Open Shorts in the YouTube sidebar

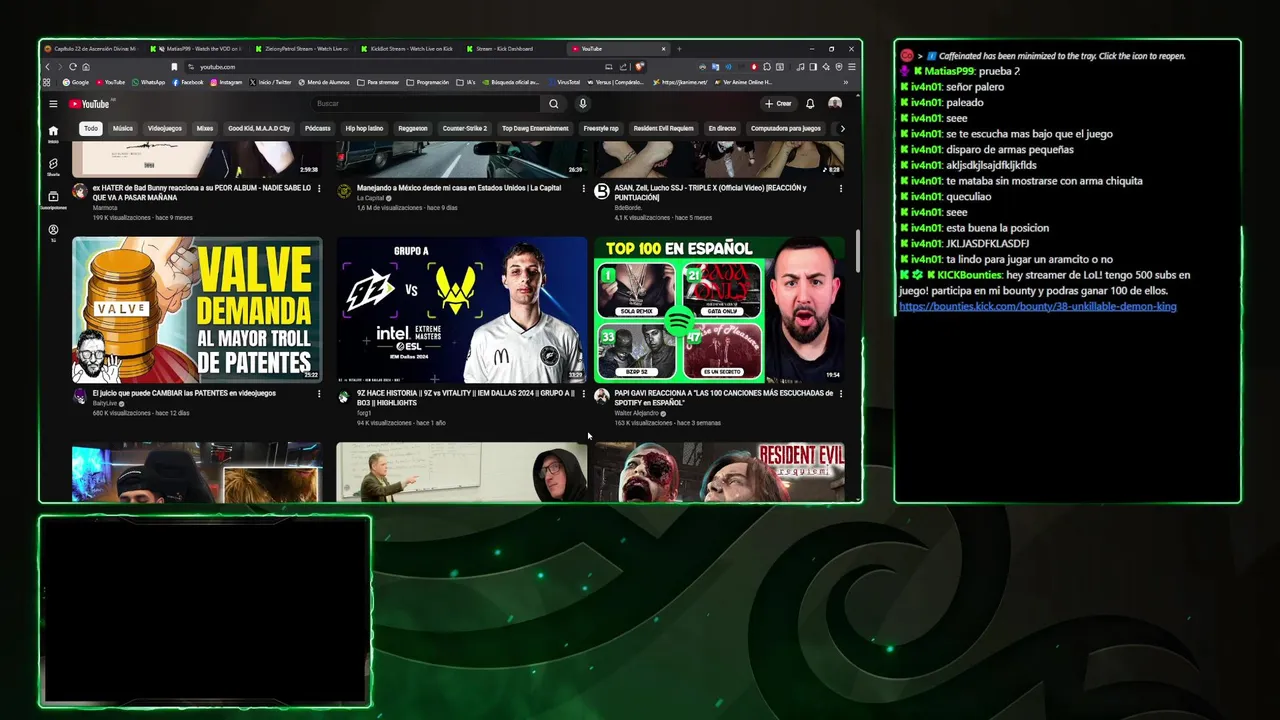click(x=53, y=166)
